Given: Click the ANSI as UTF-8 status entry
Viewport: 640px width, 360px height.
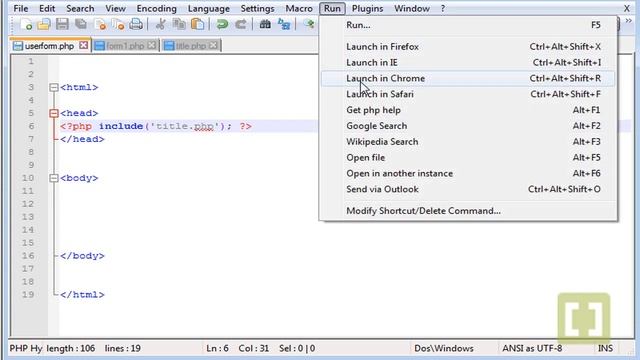Looking at the screenshot, I should coord(532,349).
